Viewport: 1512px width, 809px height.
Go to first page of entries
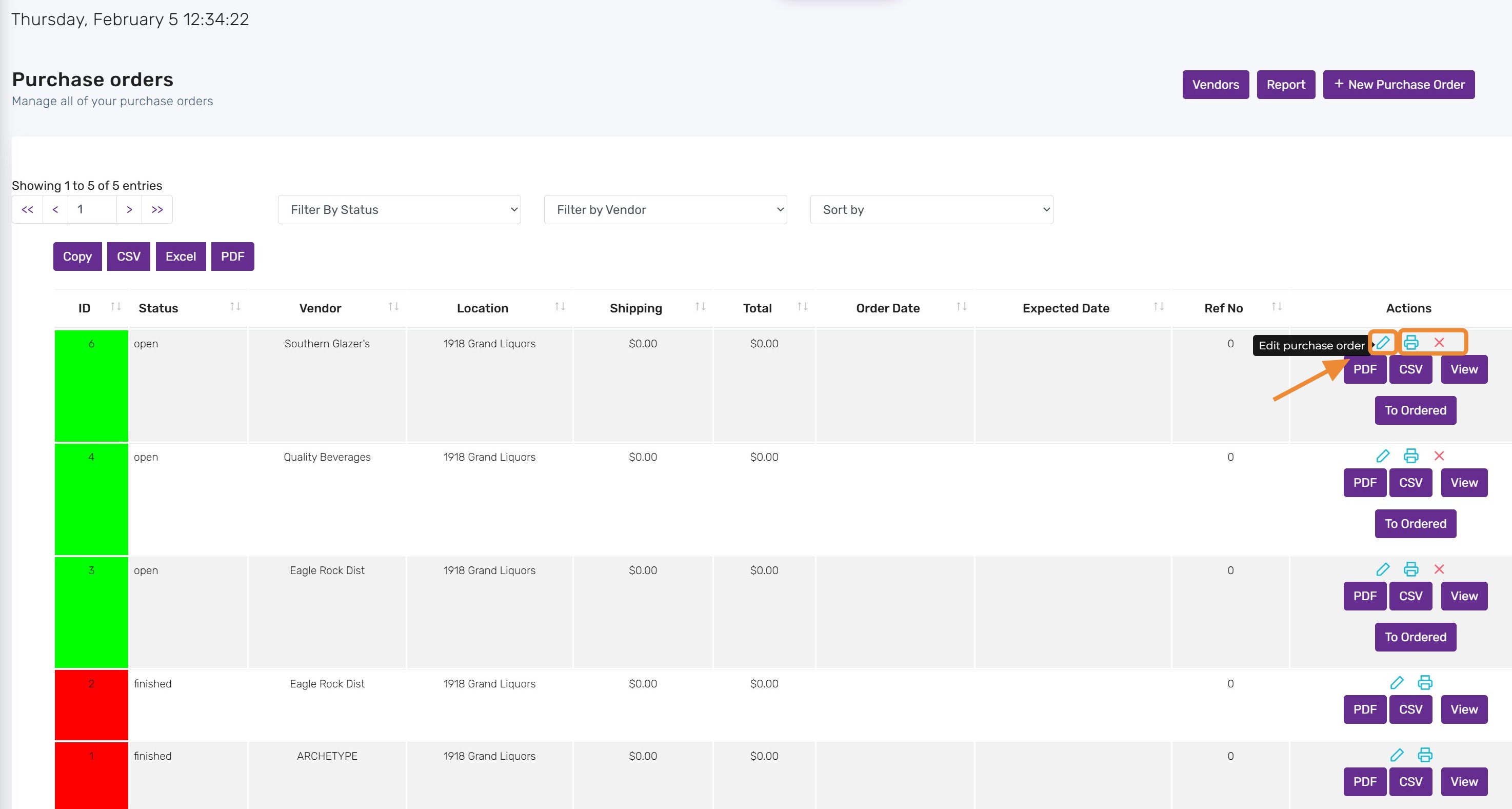point(27,210)
